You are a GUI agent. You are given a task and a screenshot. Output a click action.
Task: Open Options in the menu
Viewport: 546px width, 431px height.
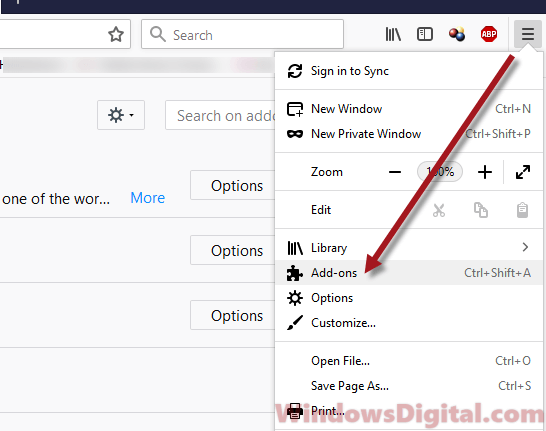[x=409, y=298]
